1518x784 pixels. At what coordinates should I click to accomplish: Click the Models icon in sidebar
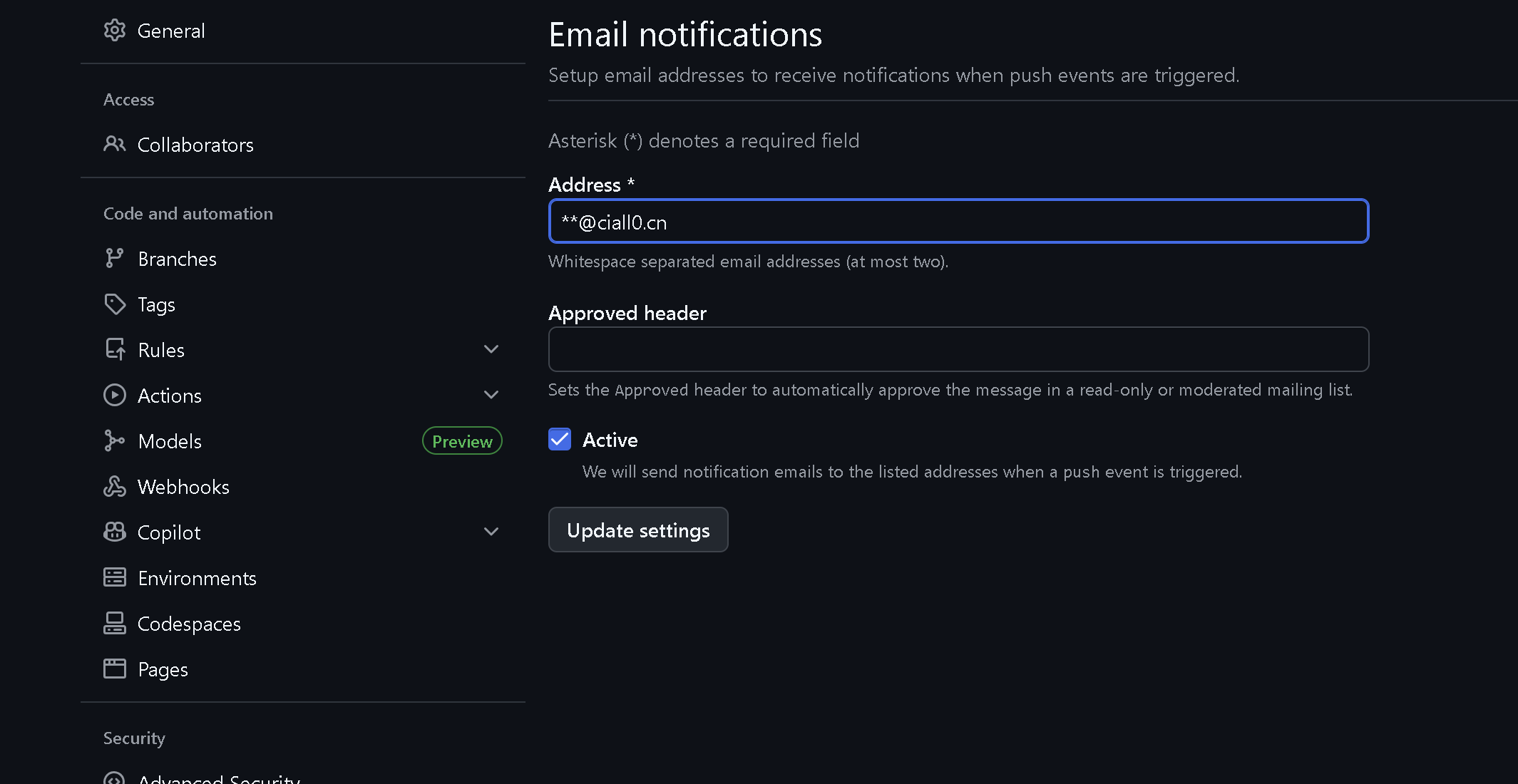click(x=114, y=441)
